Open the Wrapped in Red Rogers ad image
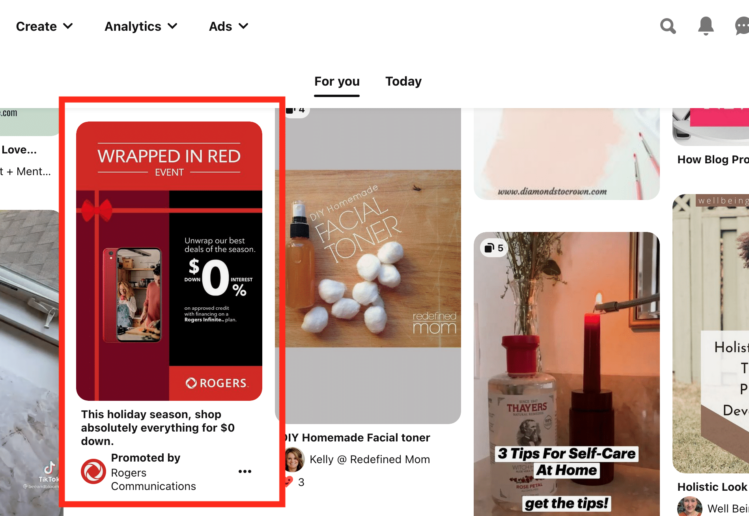Image resolution: width=749 pixels, height=516 pixels. pyautogui.click(x=169, y=261)
